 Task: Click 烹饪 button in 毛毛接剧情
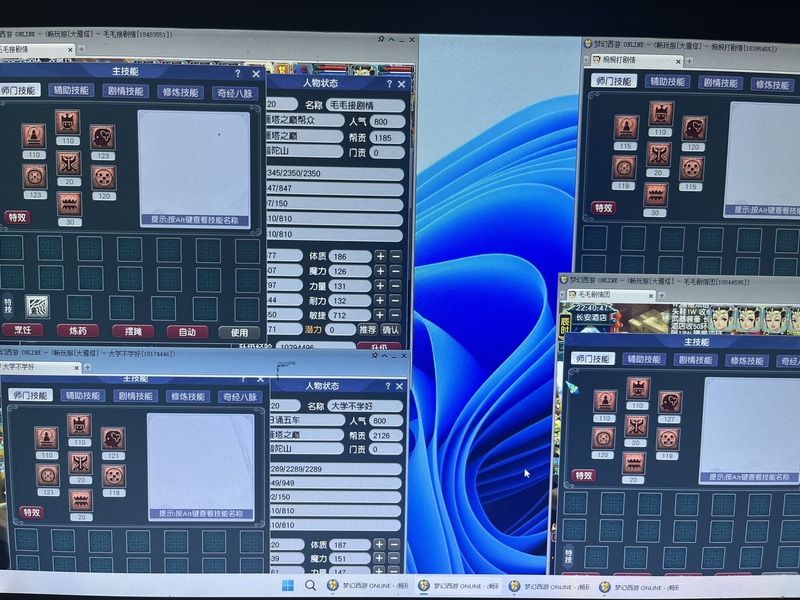pos(22,330)
